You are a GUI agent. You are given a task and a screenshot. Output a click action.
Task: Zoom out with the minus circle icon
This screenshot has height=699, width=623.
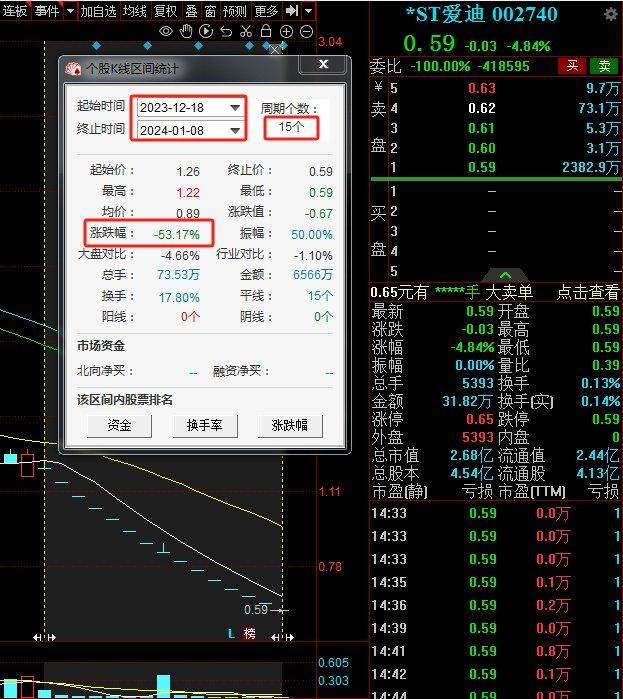[x=307, y=32]
